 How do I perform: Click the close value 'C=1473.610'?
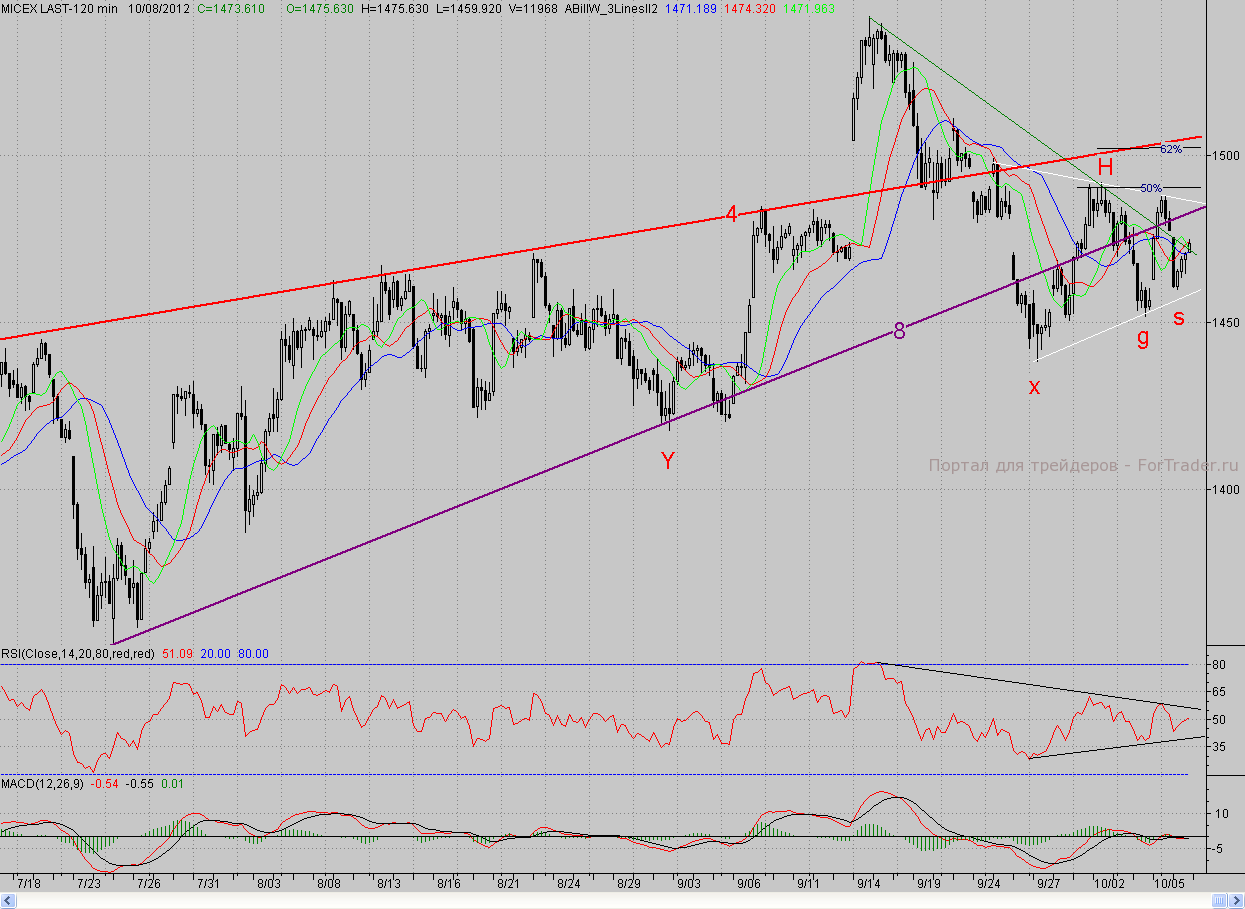(230, 7)
